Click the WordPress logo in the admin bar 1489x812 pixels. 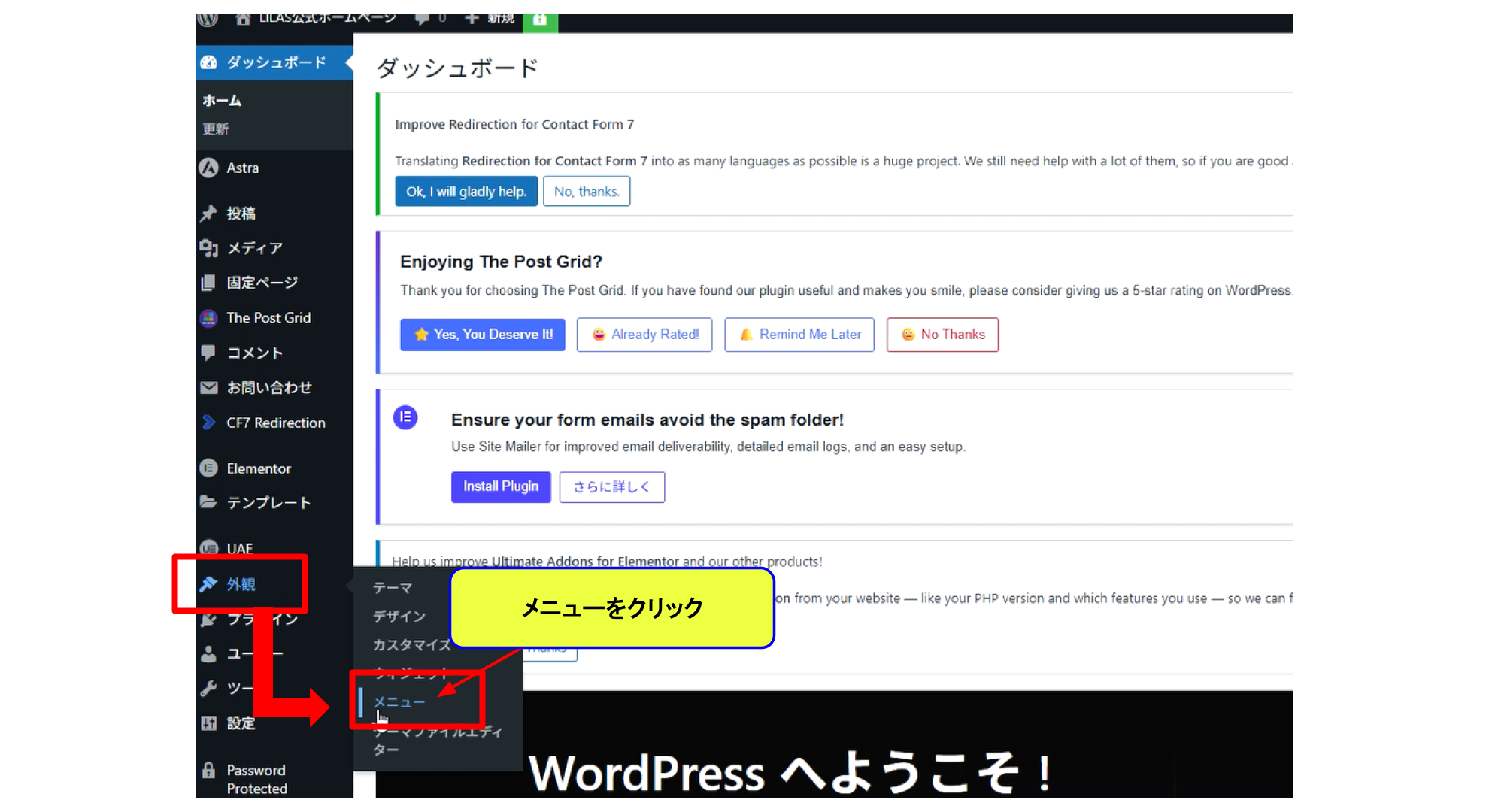[x=208, y=19]
